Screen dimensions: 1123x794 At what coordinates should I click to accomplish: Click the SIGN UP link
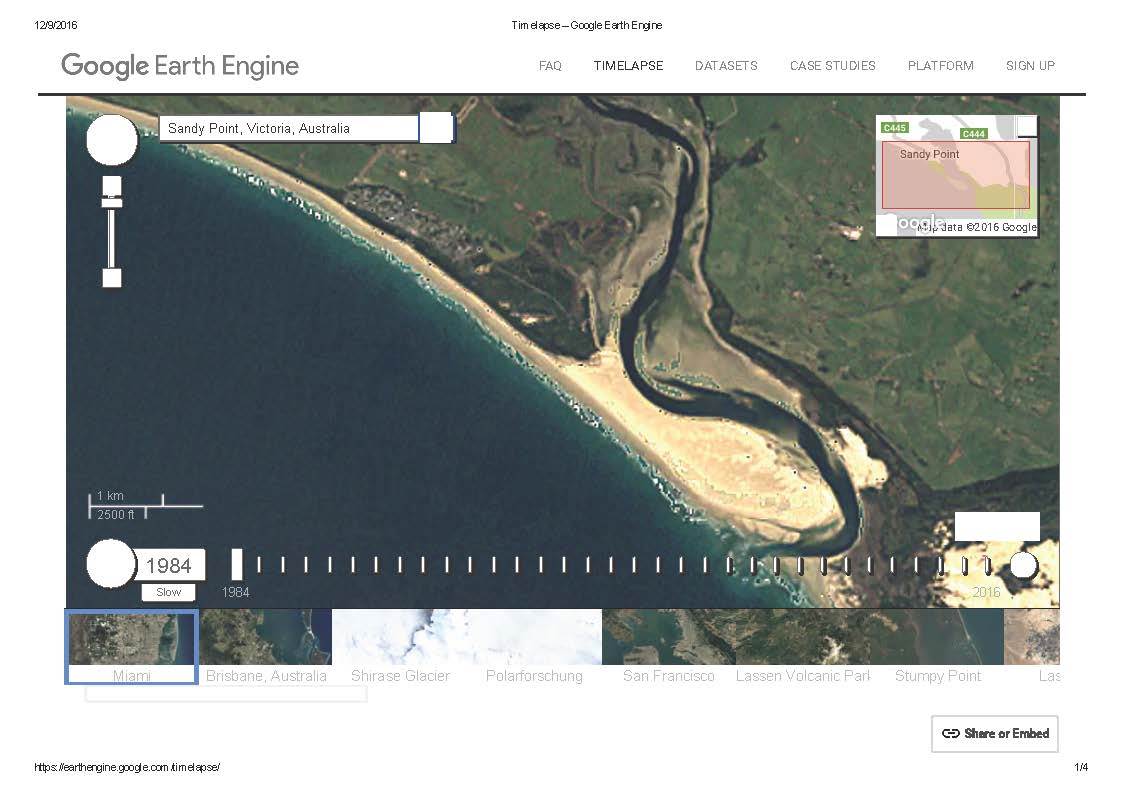click(1030, 66)
